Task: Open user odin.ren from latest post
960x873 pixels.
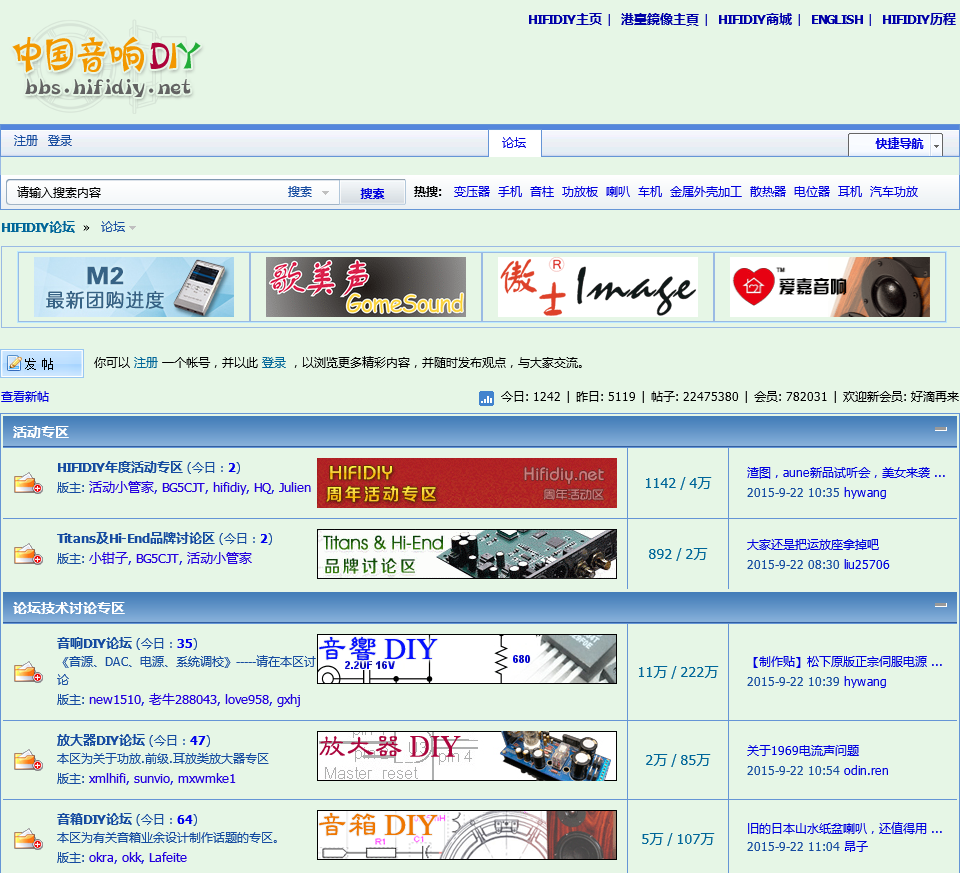Action: tap(866, 771)
